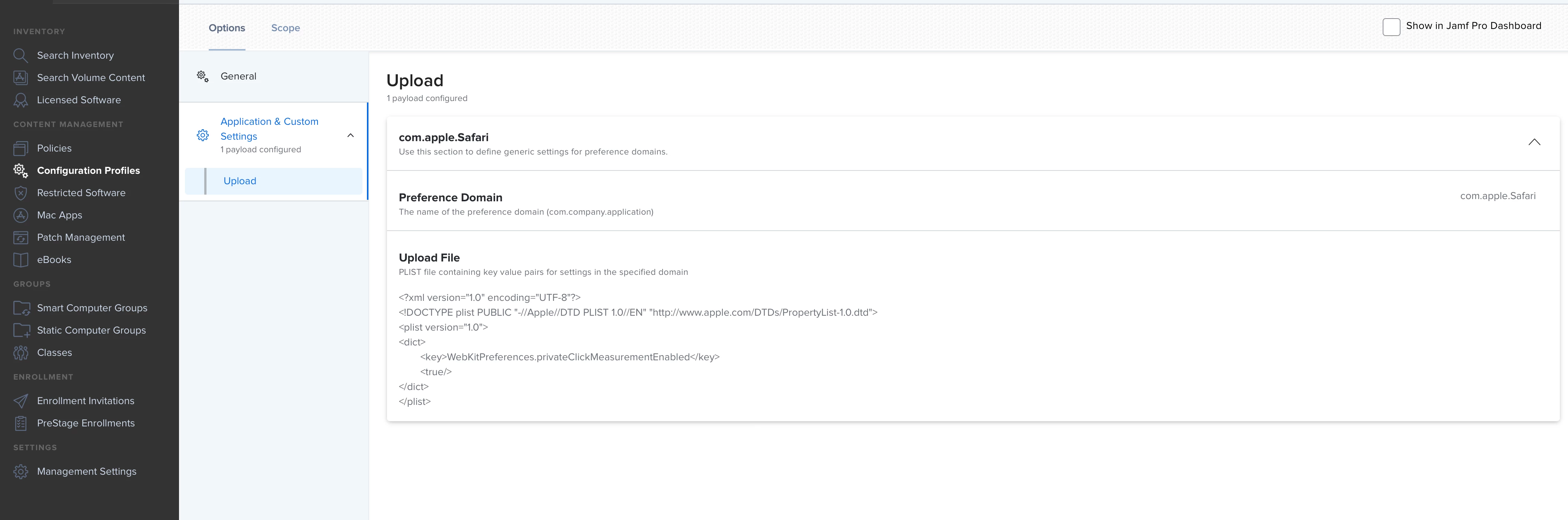The width and height of the screenshot is (1568, 520).
Task: Switch to the Options tab
Action: click(227, 28)
